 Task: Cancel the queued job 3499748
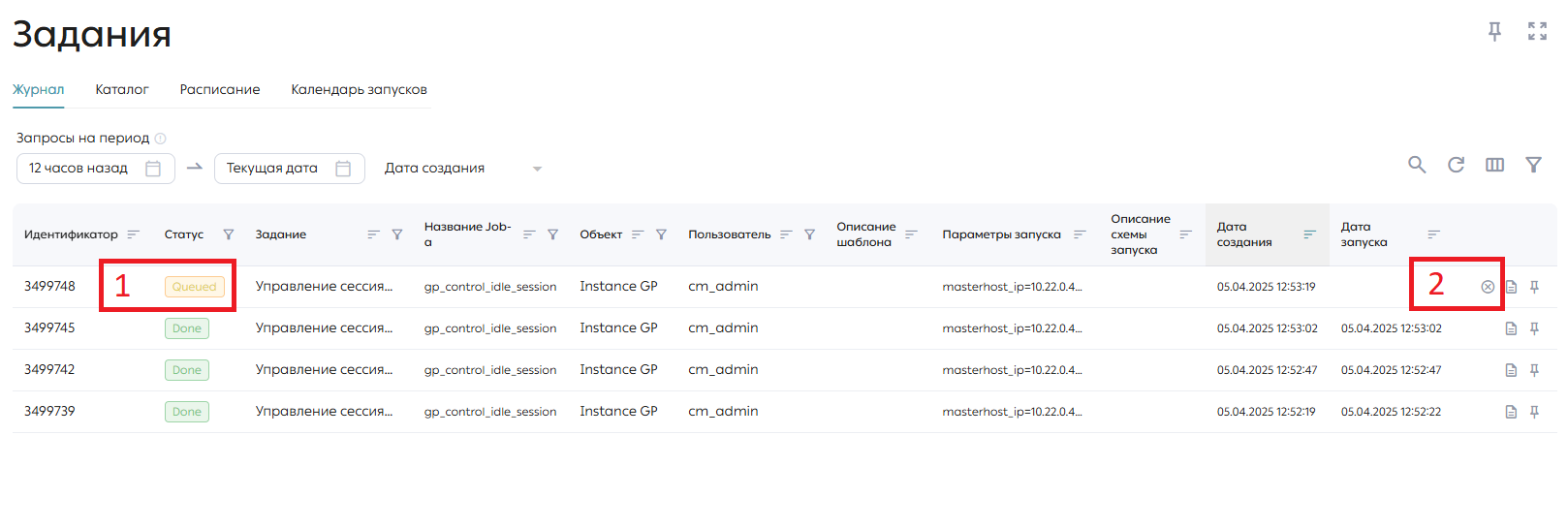tap(1488, 287)
